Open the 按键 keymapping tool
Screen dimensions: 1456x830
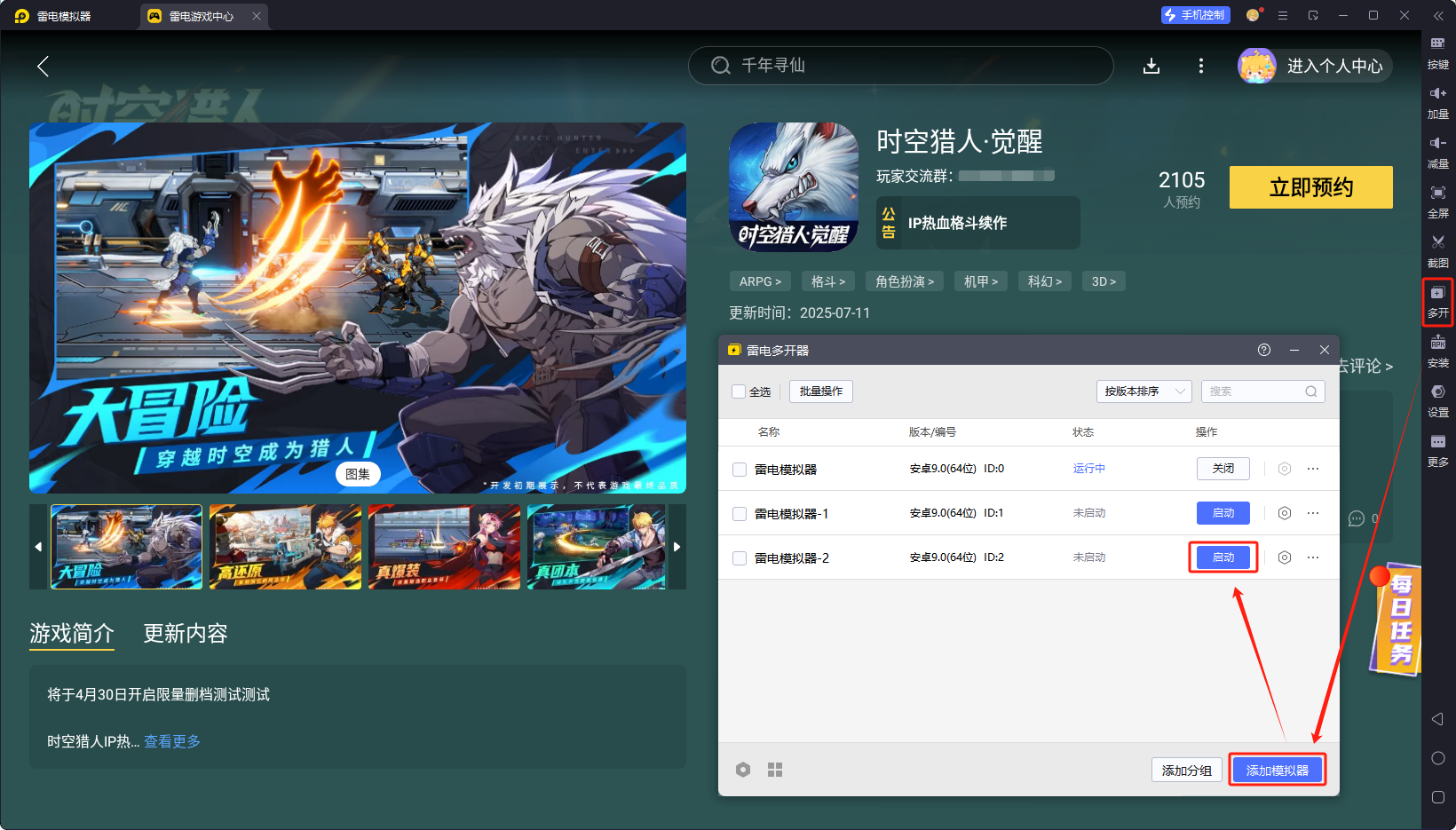[x=1438, y=52]
